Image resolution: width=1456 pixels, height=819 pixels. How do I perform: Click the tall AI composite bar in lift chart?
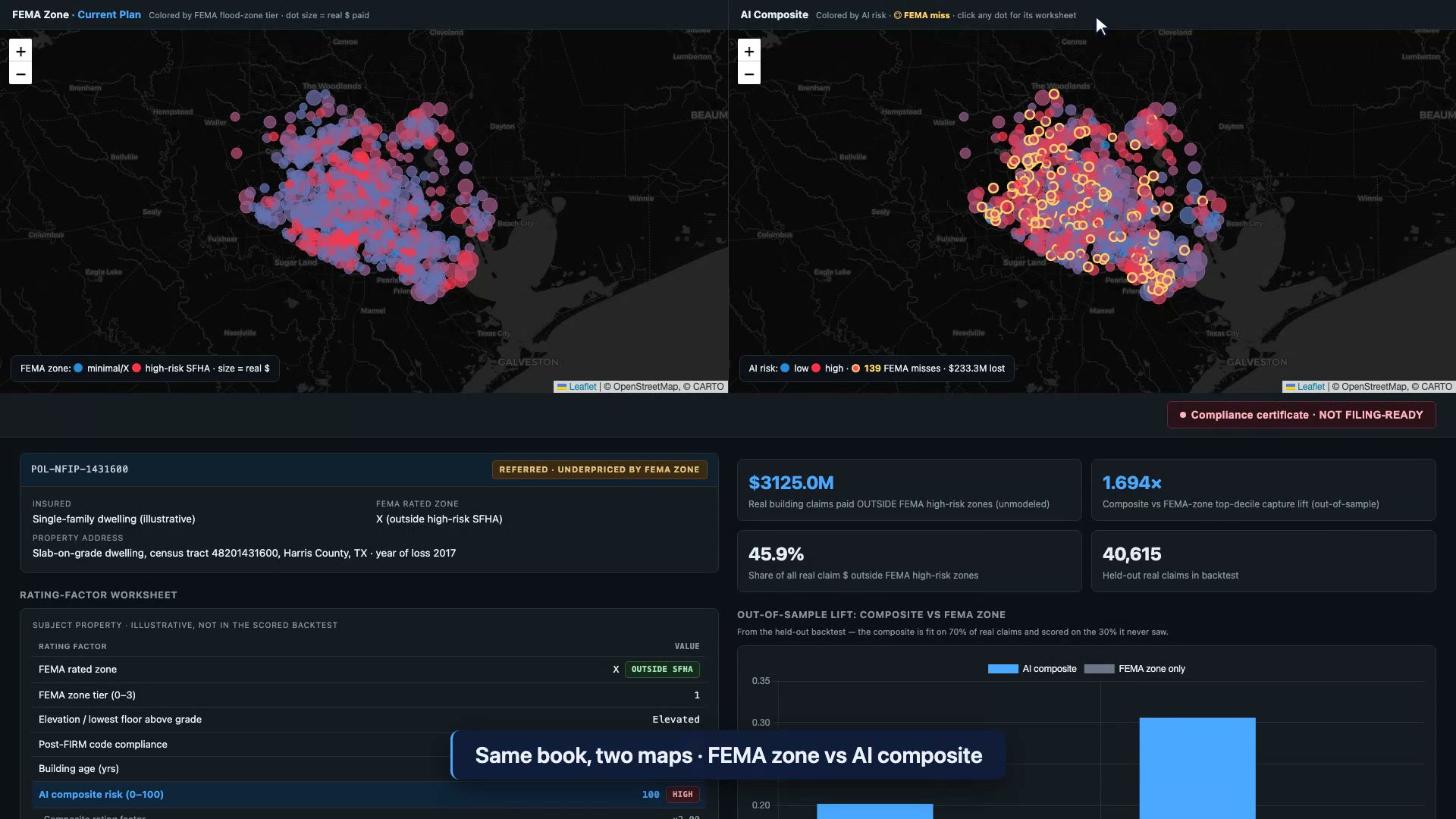point(1197,767)
